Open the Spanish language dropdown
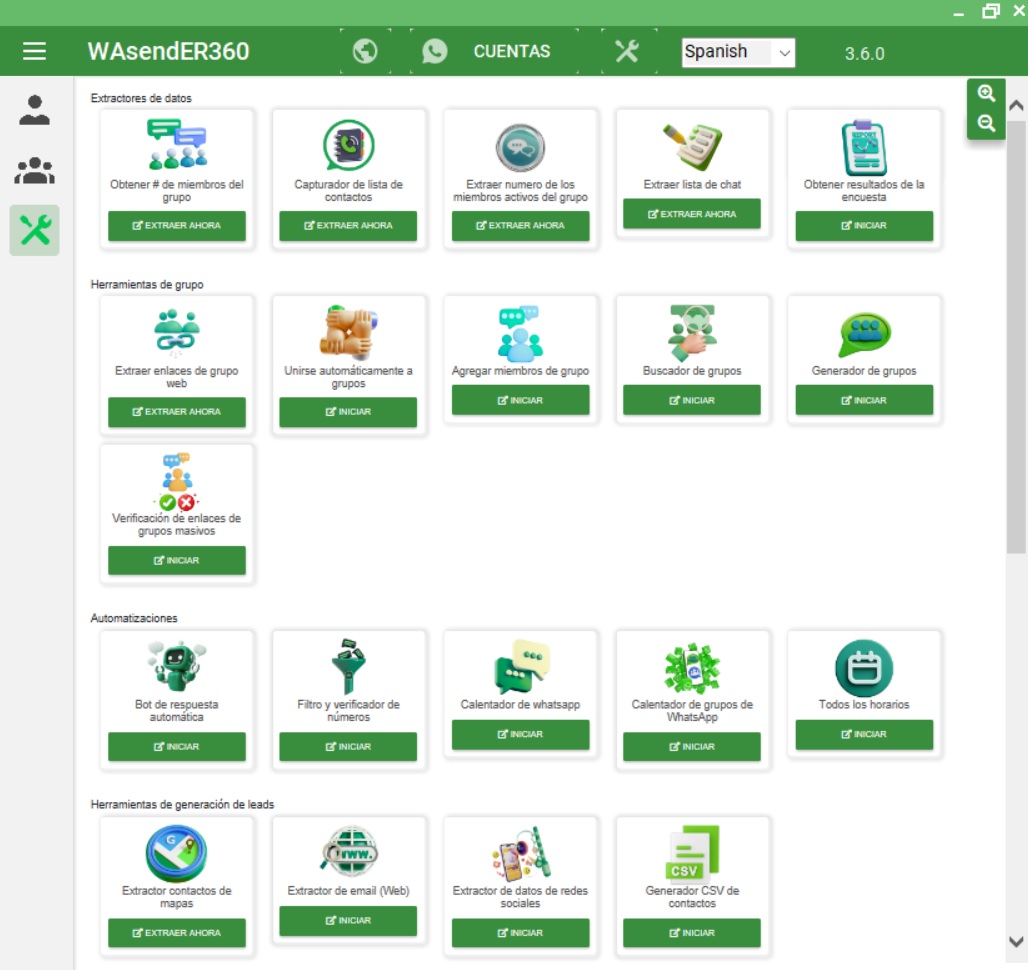The image size is (1028, 970). (738, 52)
